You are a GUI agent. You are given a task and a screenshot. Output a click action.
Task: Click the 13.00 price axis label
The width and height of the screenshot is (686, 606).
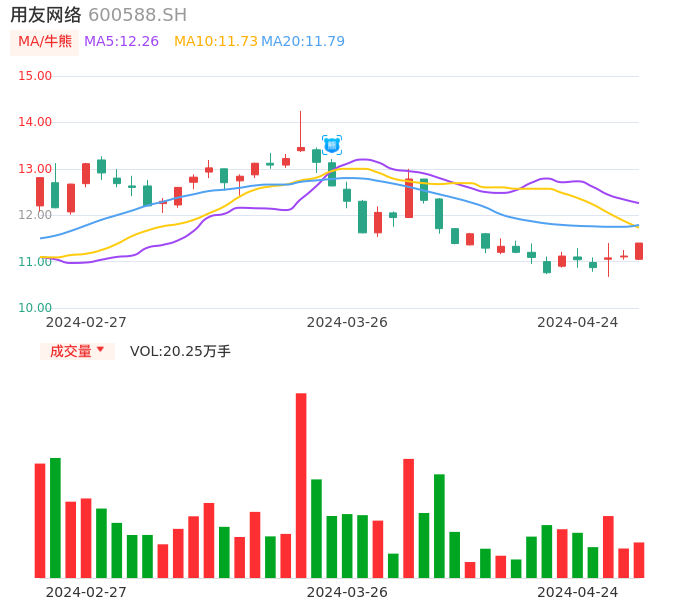click(x=35, y=169)
